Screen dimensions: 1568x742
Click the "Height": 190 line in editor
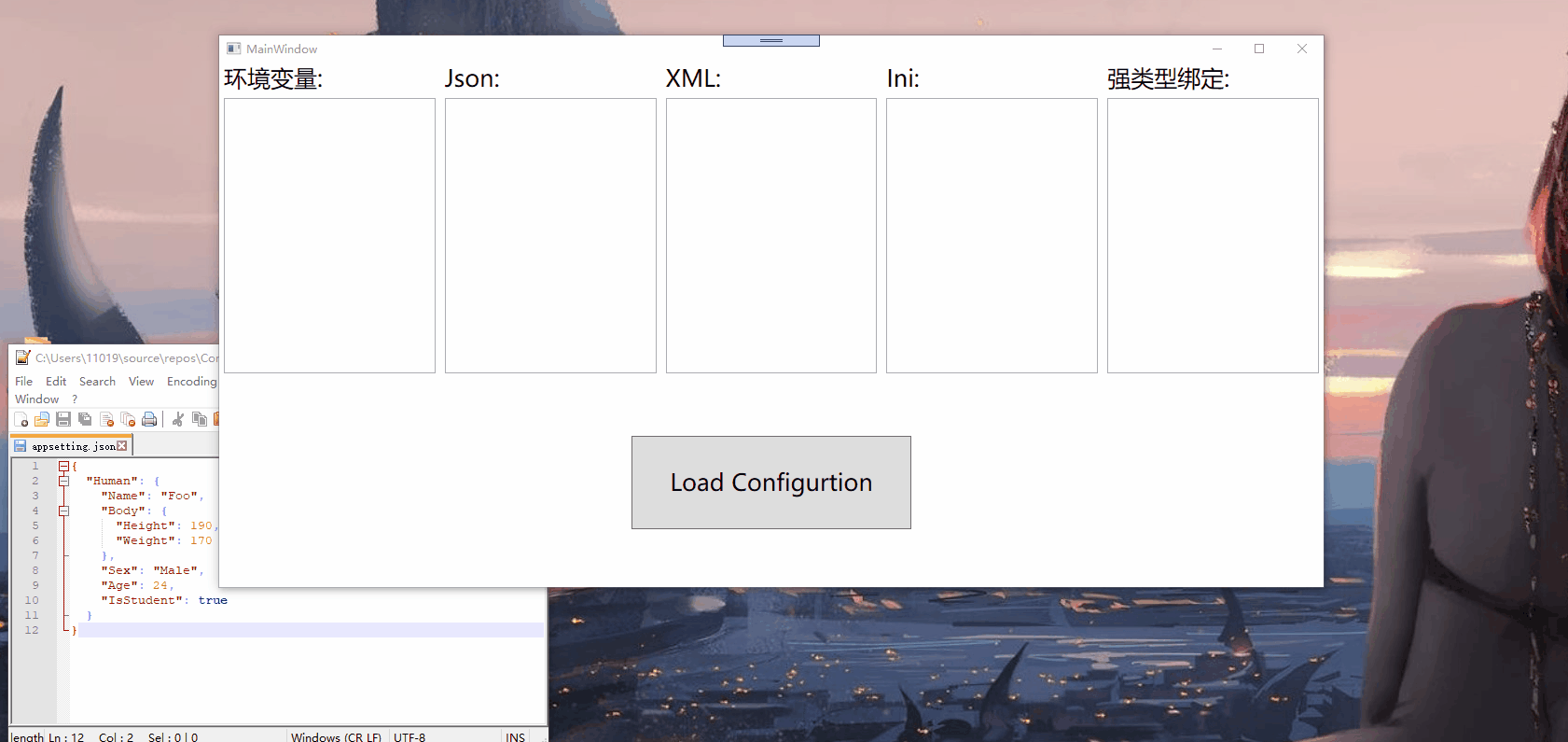point(167,525)
